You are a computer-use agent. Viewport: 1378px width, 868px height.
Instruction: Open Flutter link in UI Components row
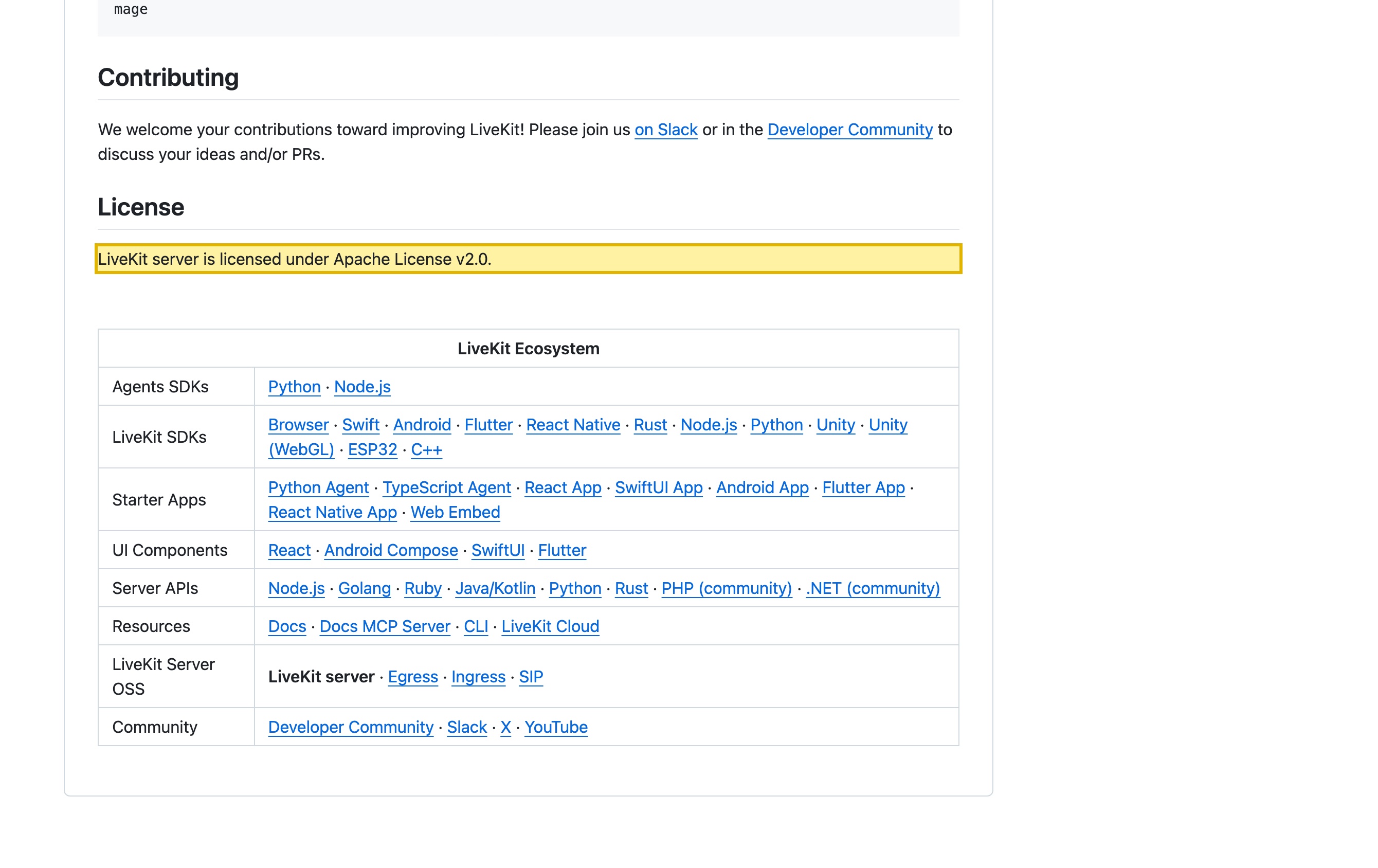pyautogui.click(x=562, y=550)
